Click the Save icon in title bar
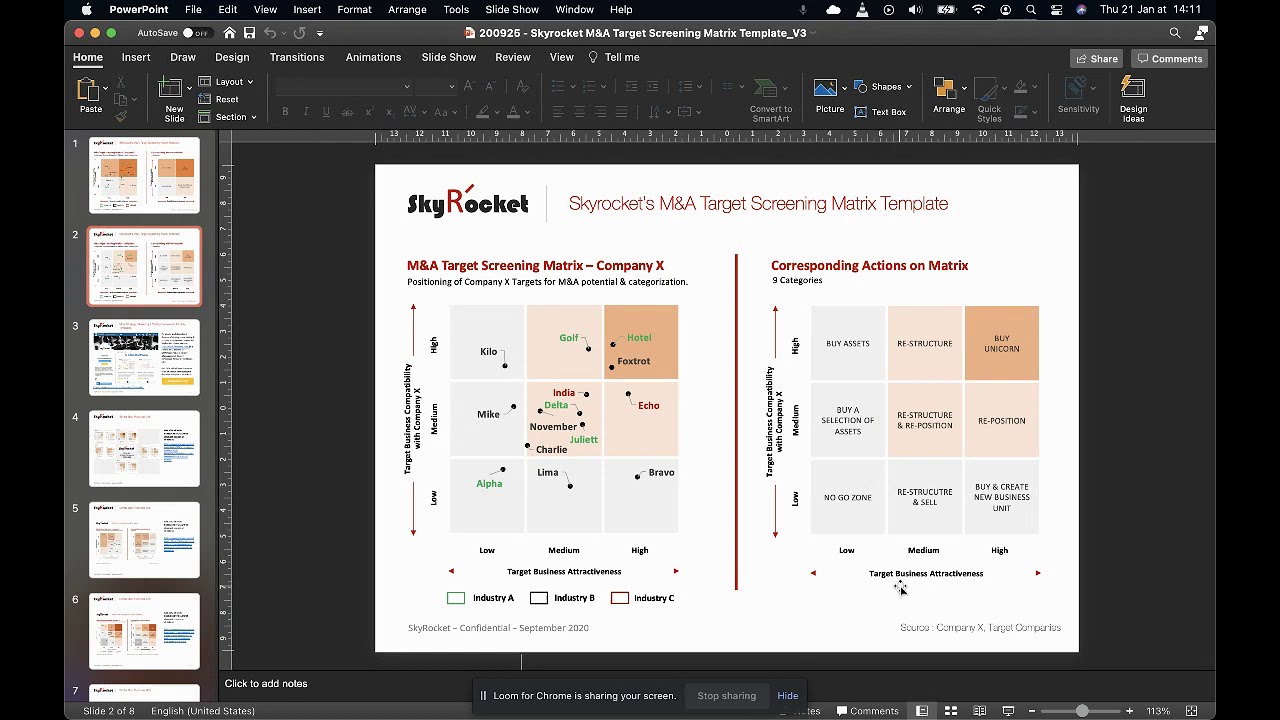1280x720 pixels. click(x=249, y=33)
